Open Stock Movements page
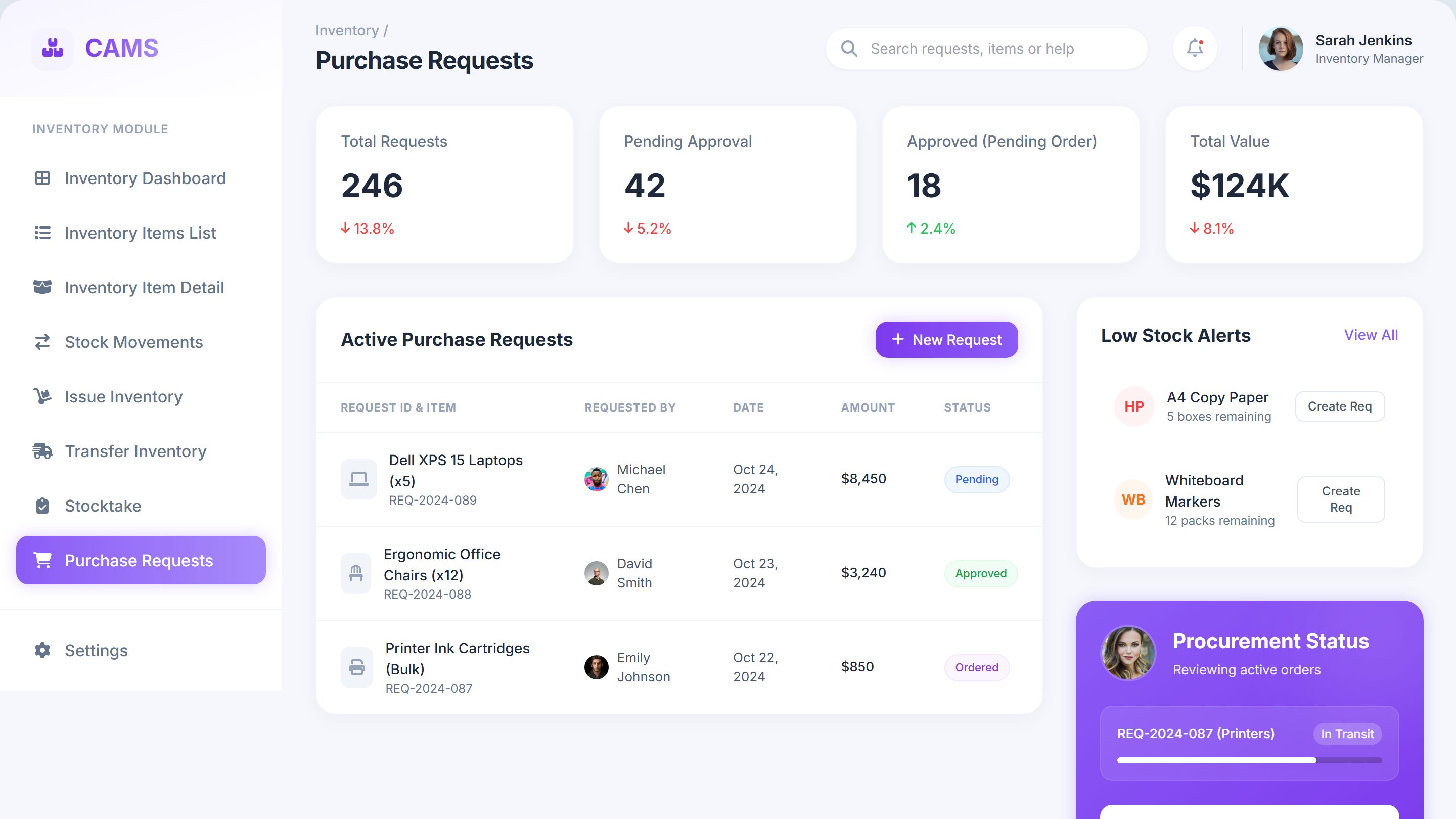This screenshot has width=1456, height=819. point(141,342)
